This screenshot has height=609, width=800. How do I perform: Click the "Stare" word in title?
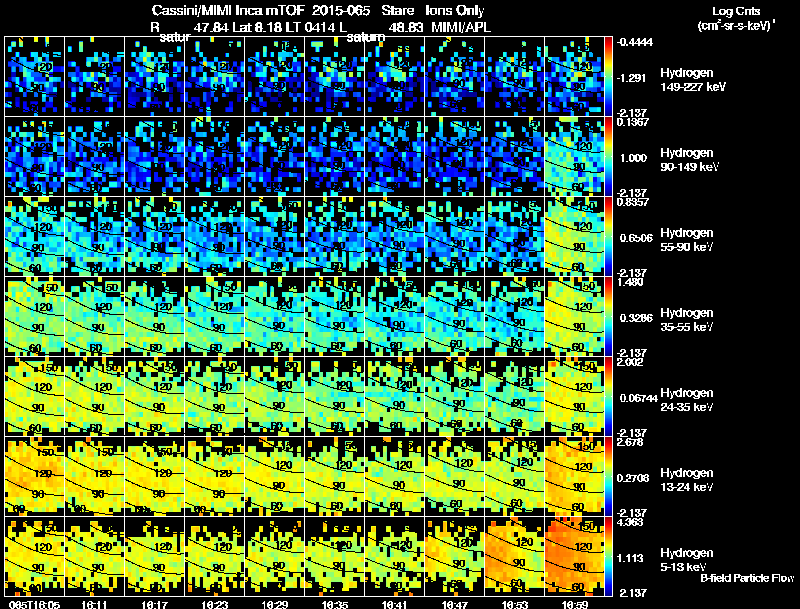tap(397, 11)
